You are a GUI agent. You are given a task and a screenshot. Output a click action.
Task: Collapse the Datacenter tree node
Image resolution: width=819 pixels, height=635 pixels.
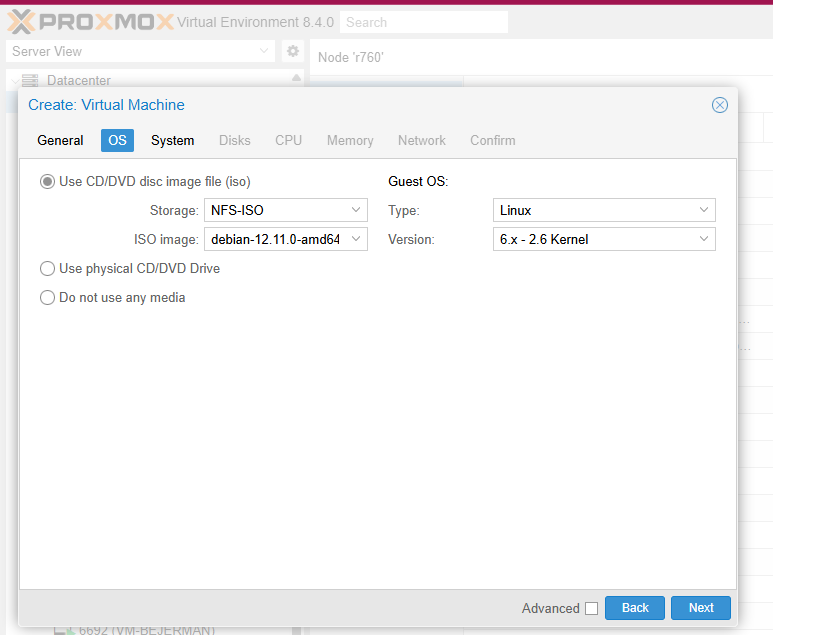(x=15, y=81)
